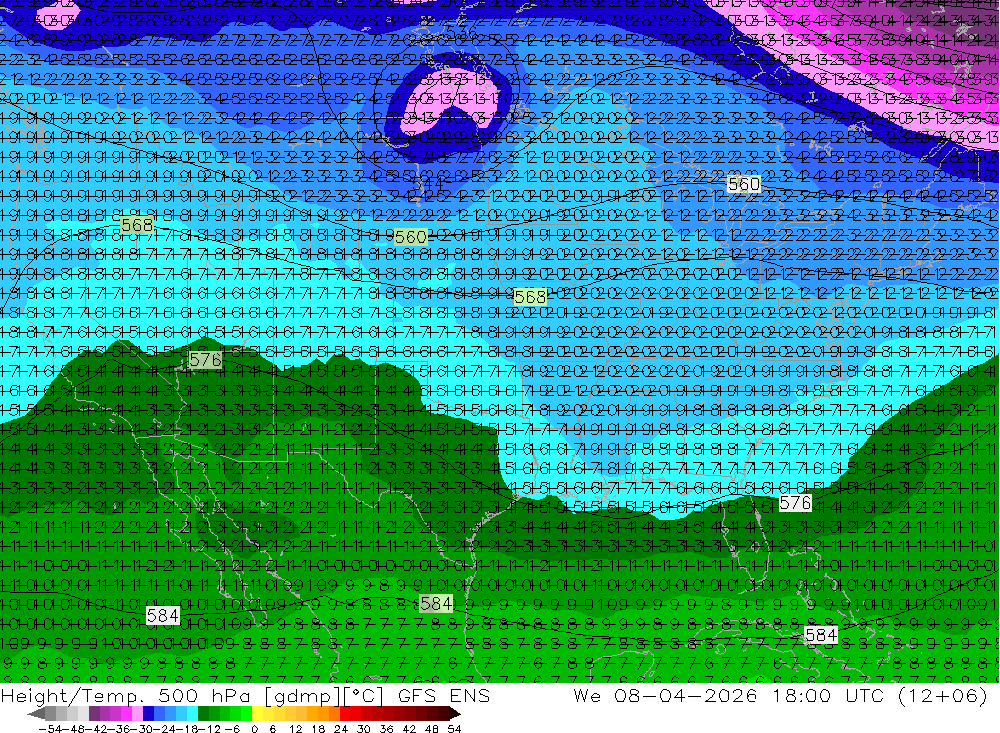
Task: Click the -54 value under the legend
Action: pos(50,729)
